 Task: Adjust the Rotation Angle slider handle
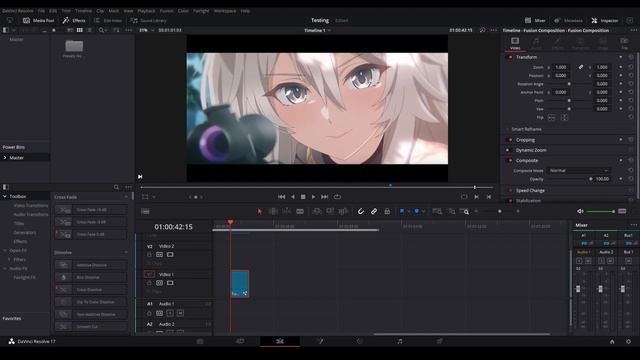click(569, 84)
